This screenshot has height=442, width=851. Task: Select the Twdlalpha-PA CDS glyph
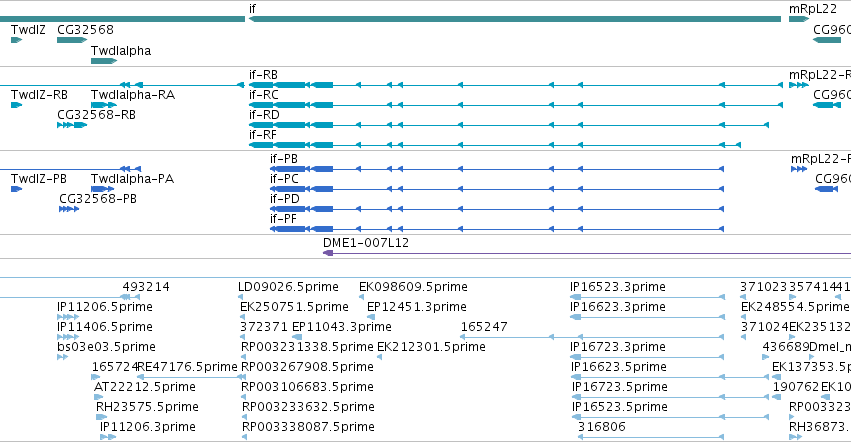(103, 189)
